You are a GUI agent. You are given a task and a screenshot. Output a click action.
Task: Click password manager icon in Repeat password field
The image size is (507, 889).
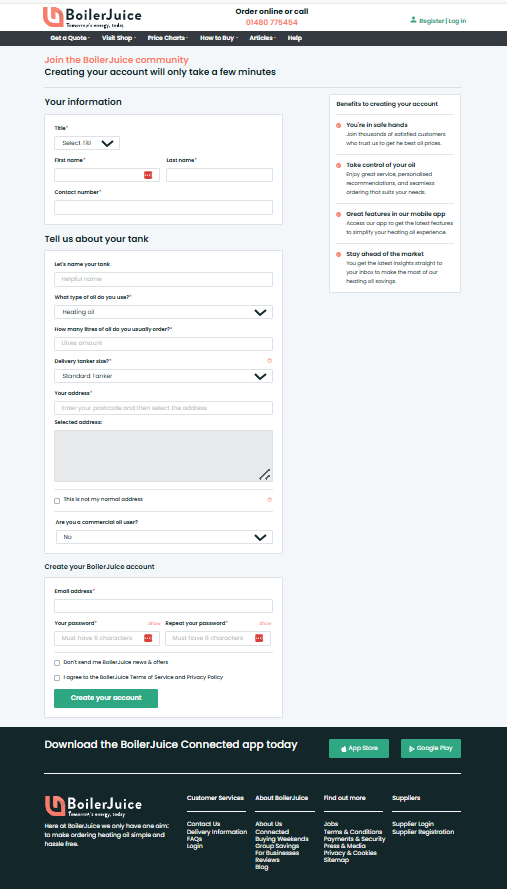pyautogui.click(x=259, y=638)
